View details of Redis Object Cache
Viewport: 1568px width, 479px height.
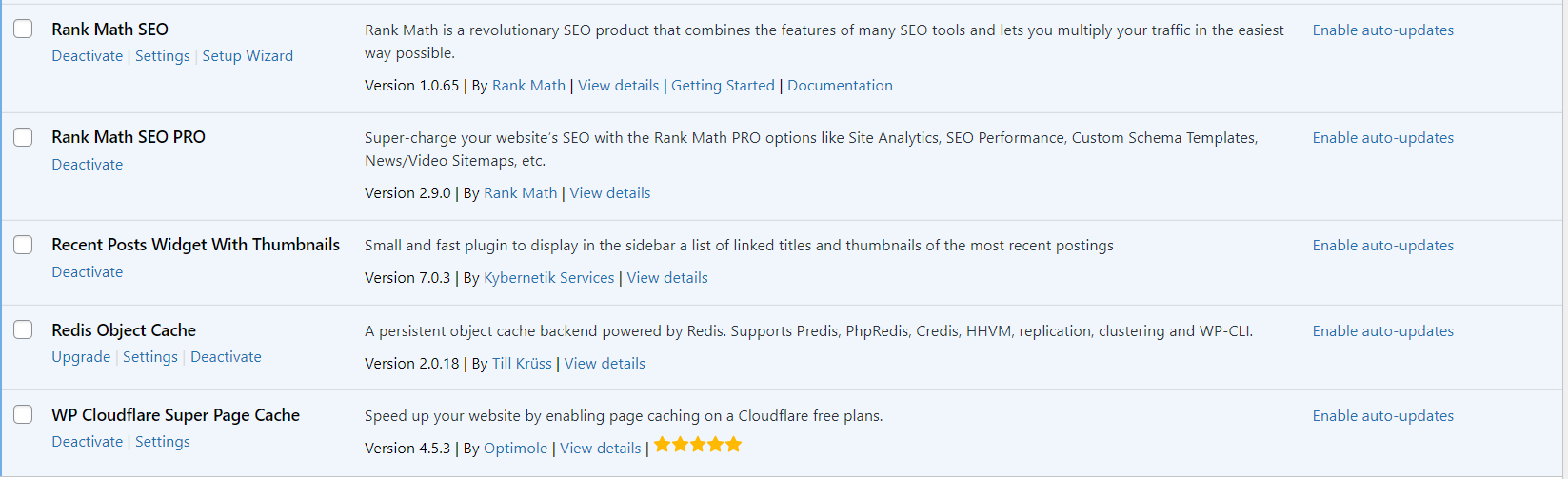pyautogui.click(x=605, y=364)
